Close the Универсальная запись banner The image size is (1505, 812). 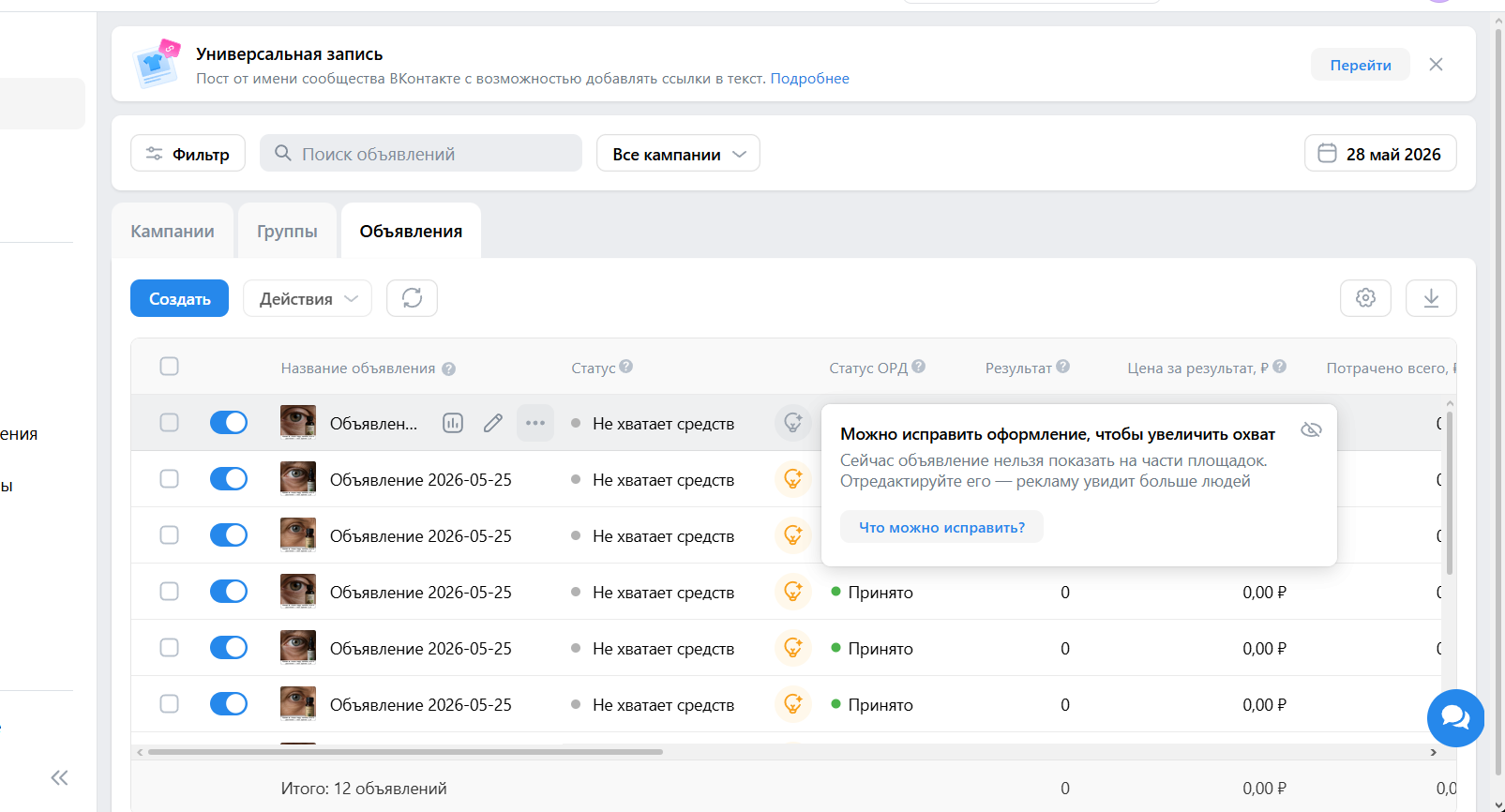click(x=1436, y=65)
